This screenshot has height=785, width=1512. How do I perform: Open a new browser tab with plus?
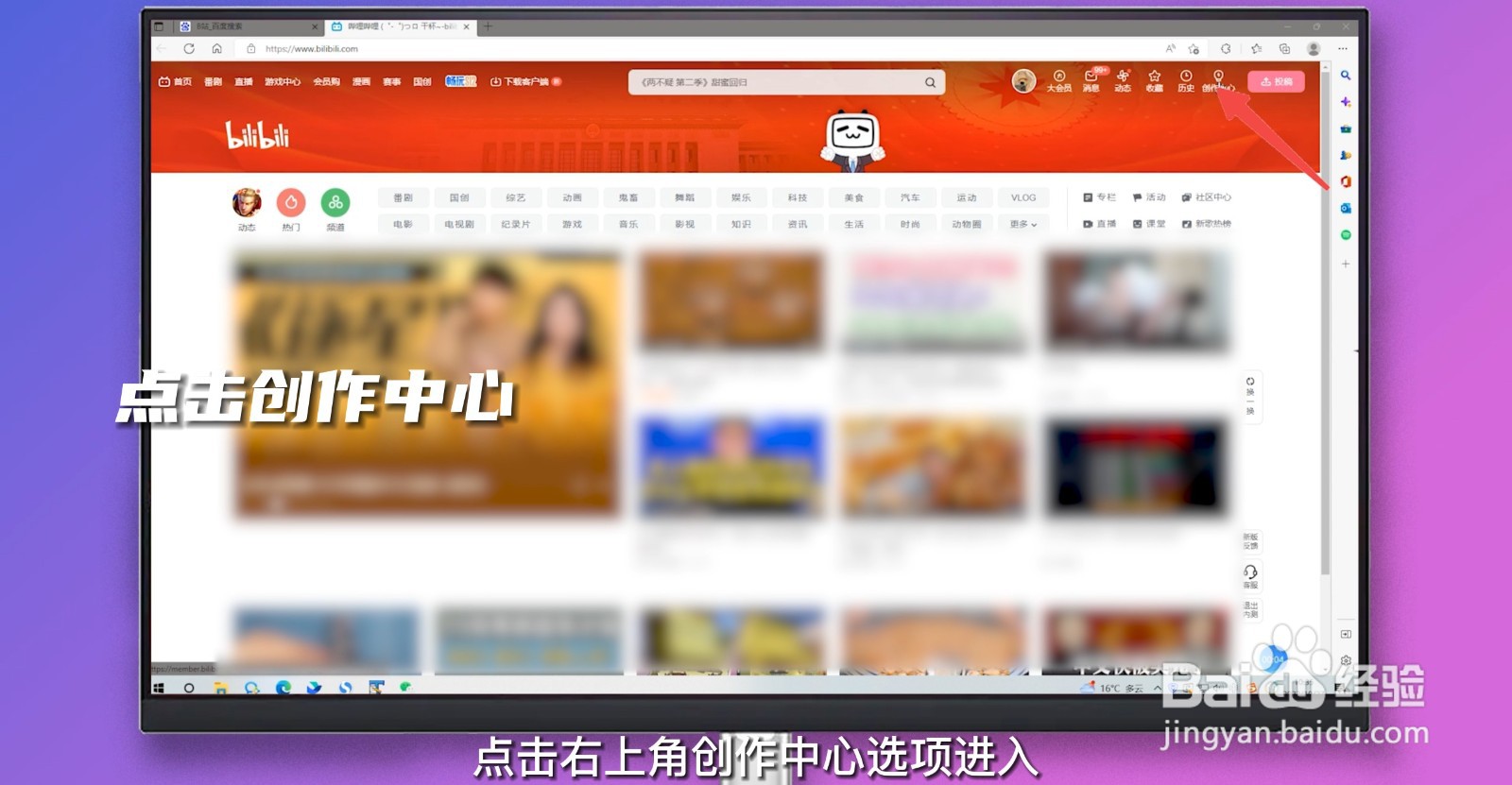coord(488,26)
